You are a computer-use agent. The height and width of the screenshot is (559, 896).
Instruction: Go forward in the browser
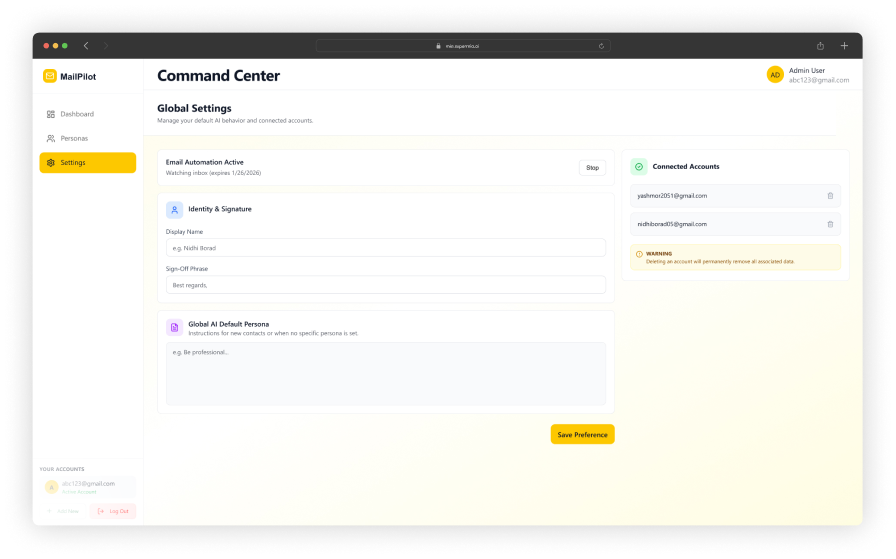106,46
